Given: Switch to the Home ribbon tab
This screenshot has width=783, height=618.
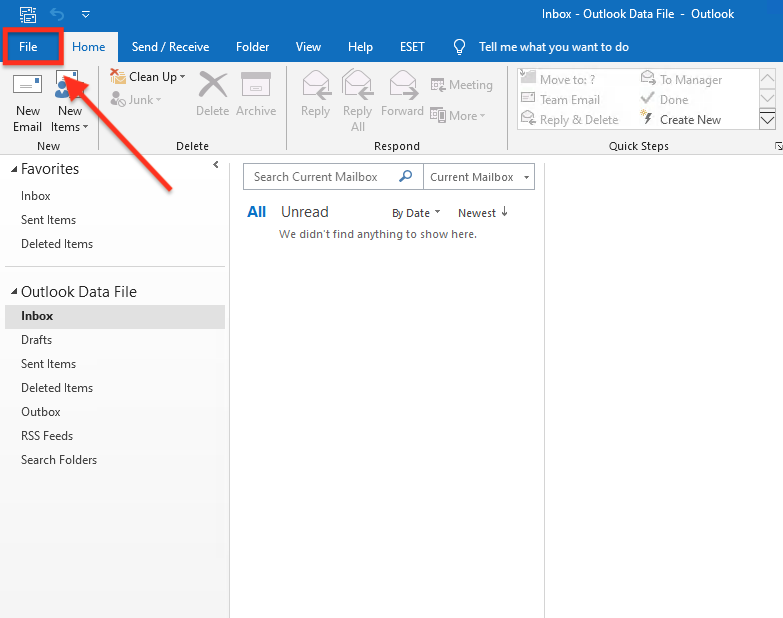Looking at the screenshot, I should pyautogui.click(x=88, y=47).
